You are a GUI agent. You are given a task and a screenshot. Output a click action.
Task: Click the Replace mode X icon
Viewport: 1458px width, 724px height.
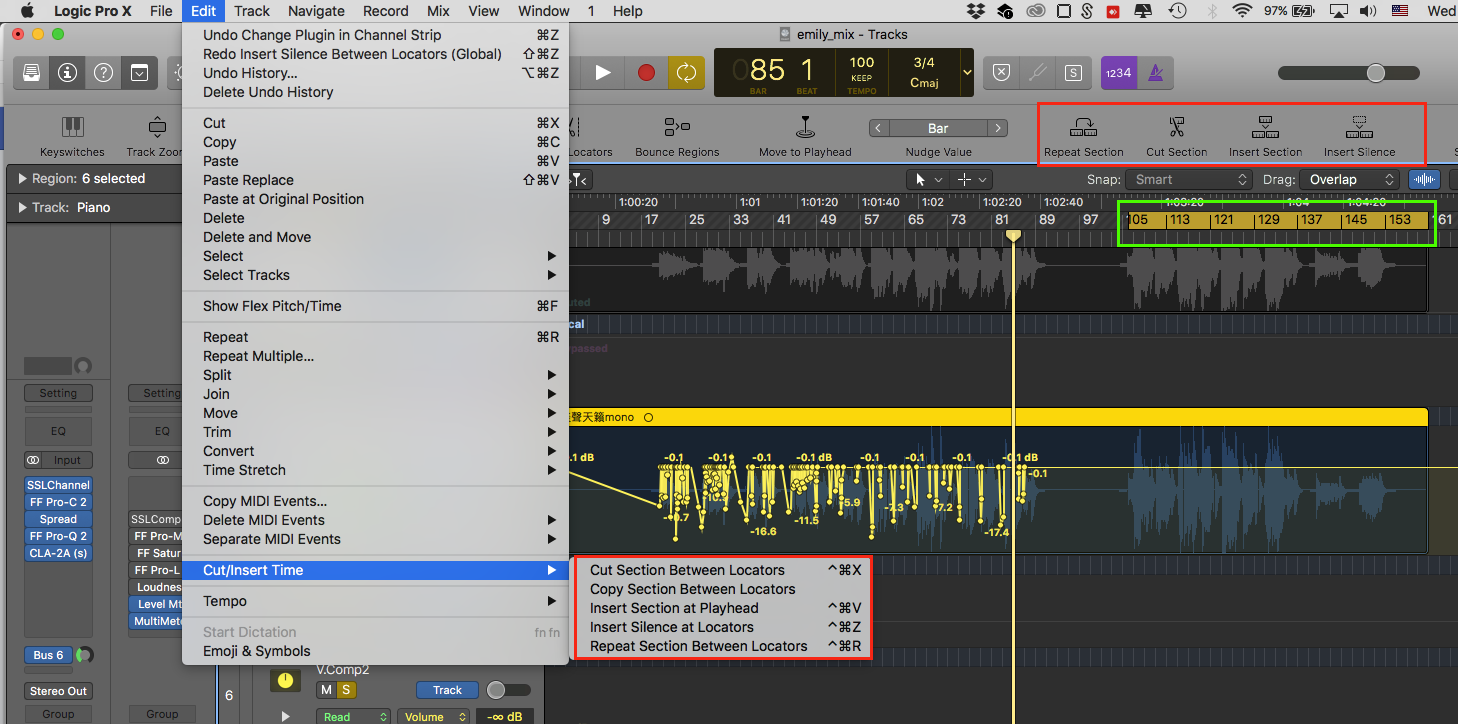pos(1002,73)
